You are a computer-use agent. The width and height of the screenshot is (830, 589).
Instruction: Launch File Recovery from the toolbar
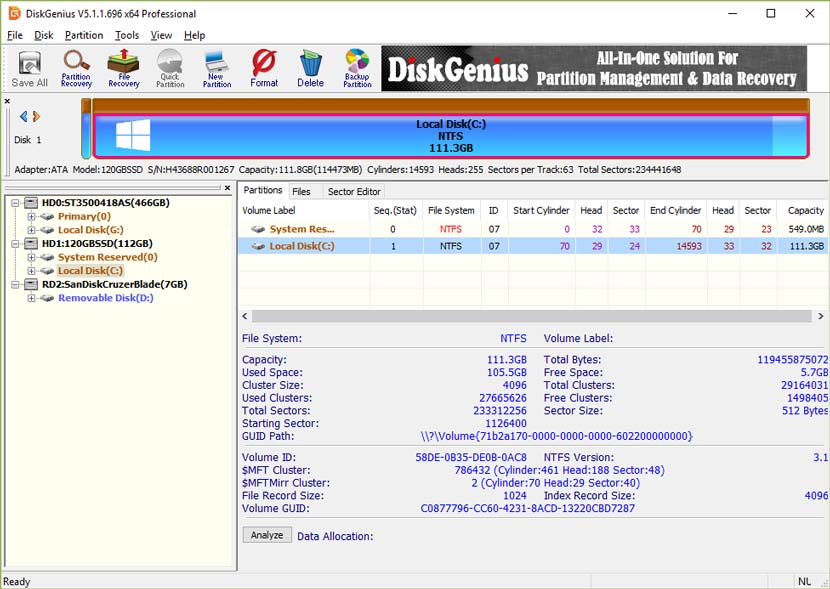123,67
